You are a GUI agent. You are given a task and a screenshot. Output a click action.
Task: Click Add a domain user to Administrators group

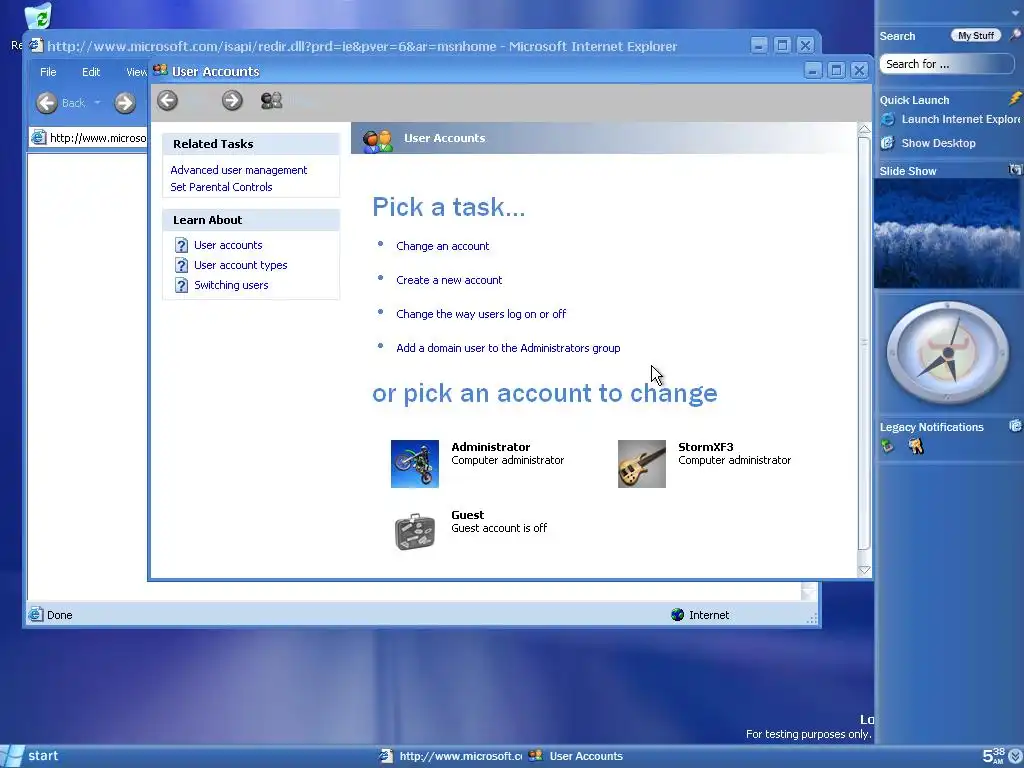coord(508,348)
